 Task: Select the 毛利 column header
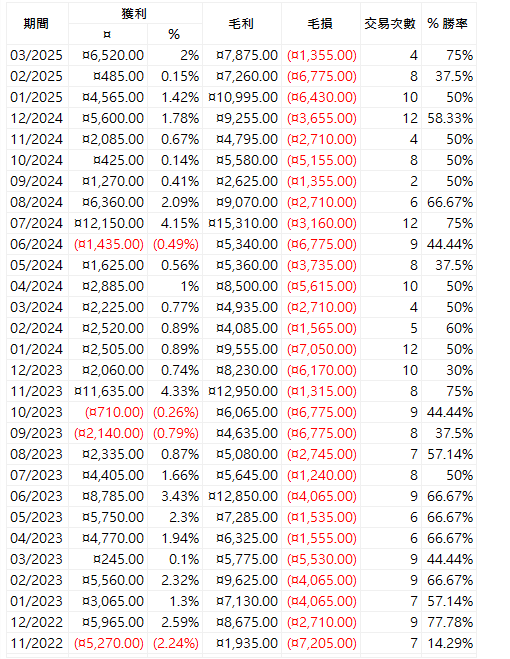pos(242,24)
